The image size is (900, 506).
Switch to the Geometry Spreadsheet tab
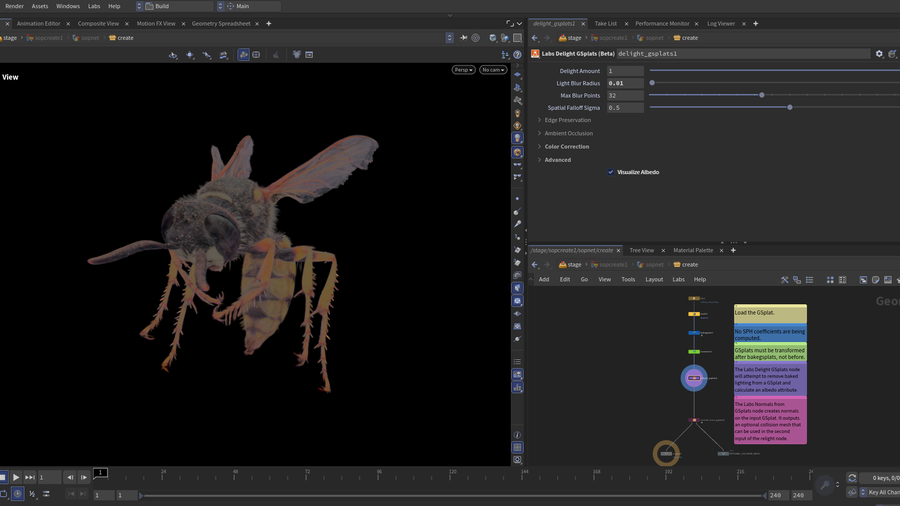[x=221, y=24]
